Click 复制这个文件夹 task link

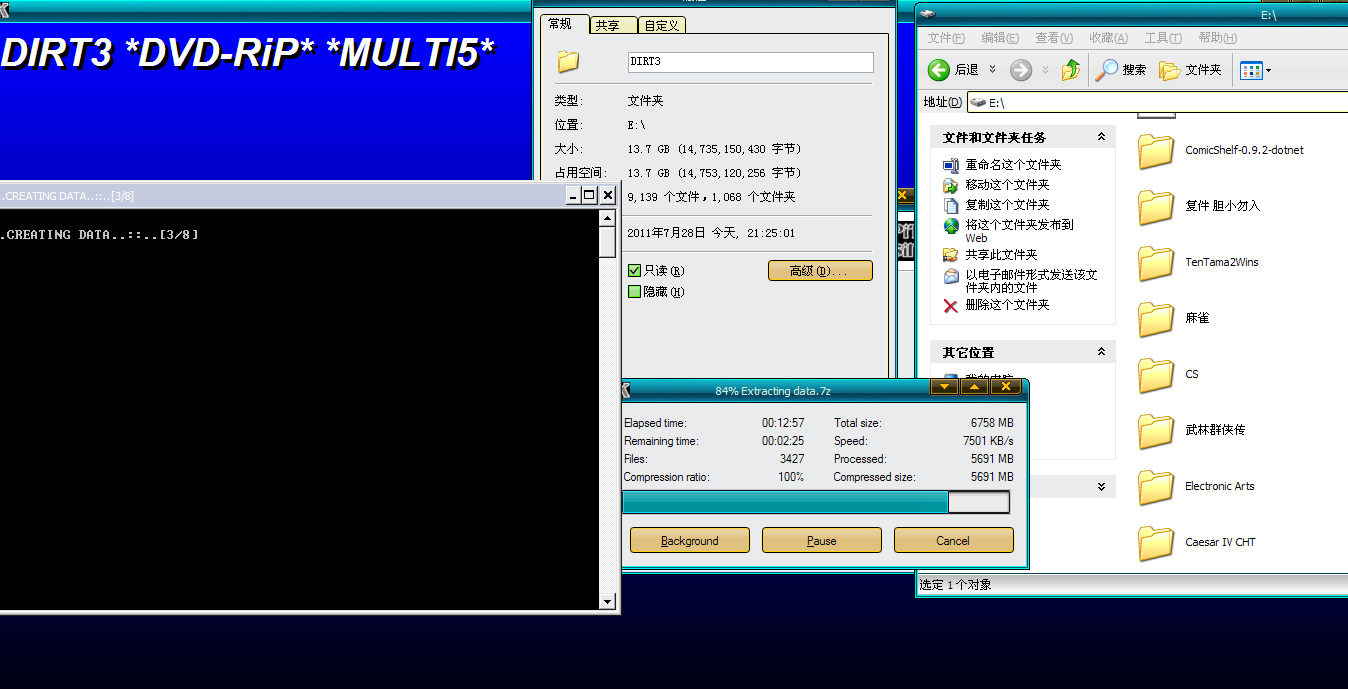1007,205
